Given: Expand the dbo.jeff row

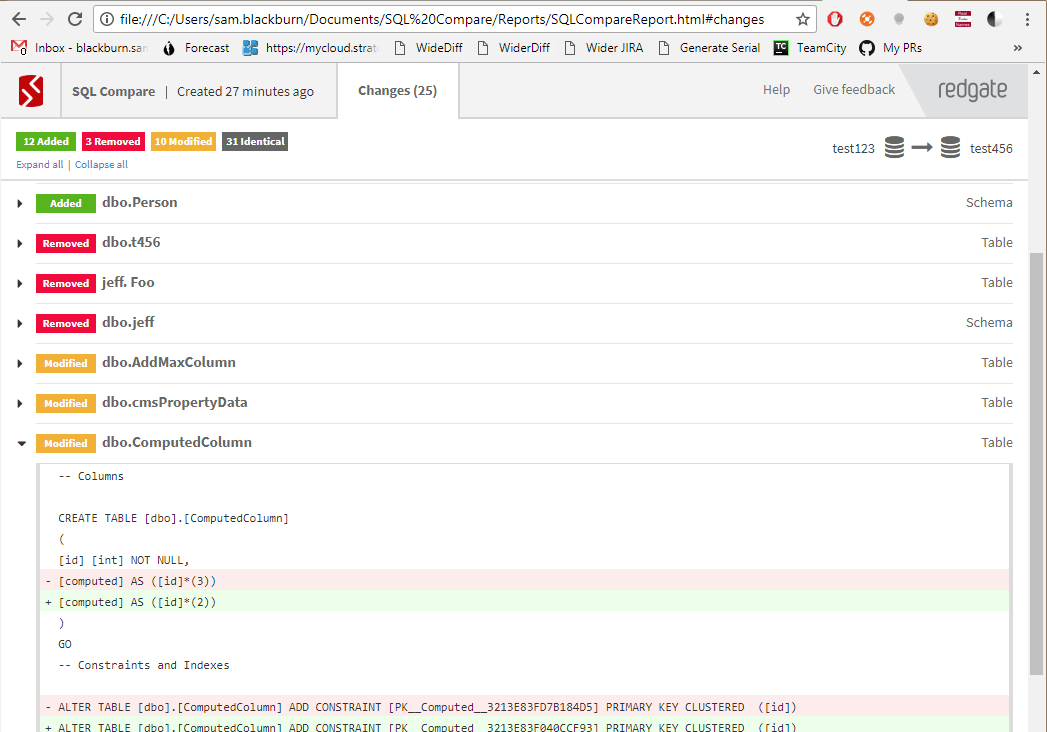Looking at the screenshot, I should click(20, 324).
